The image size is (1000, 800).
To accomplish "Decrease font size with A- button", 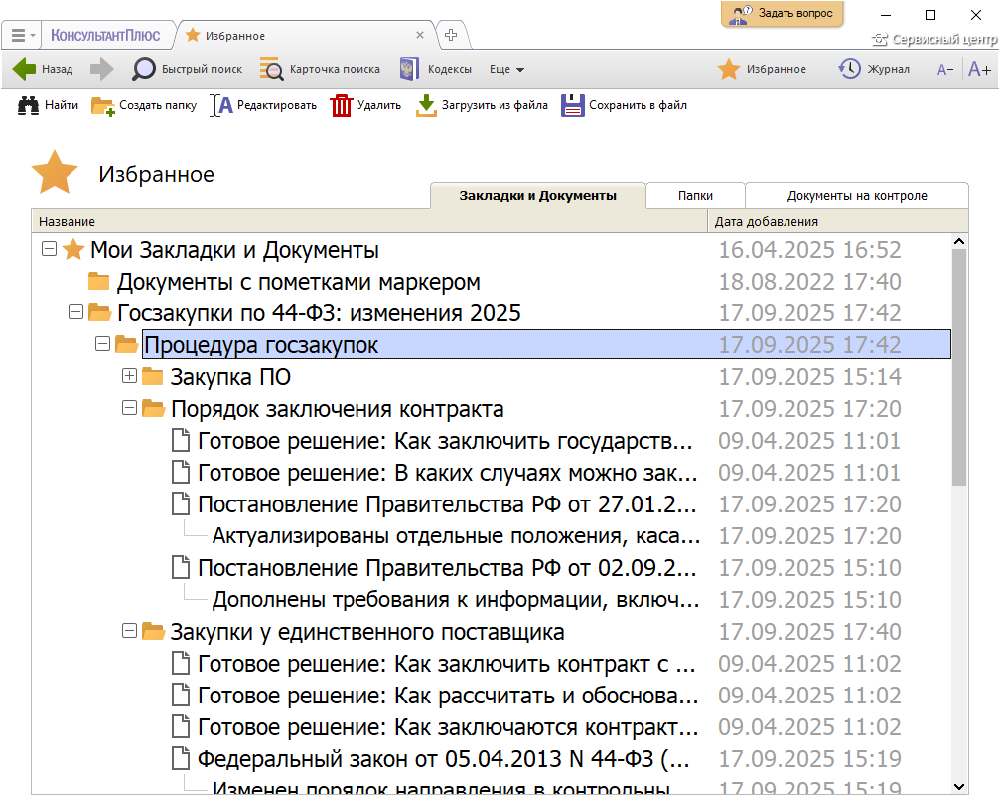I will [x=944, y=69].
